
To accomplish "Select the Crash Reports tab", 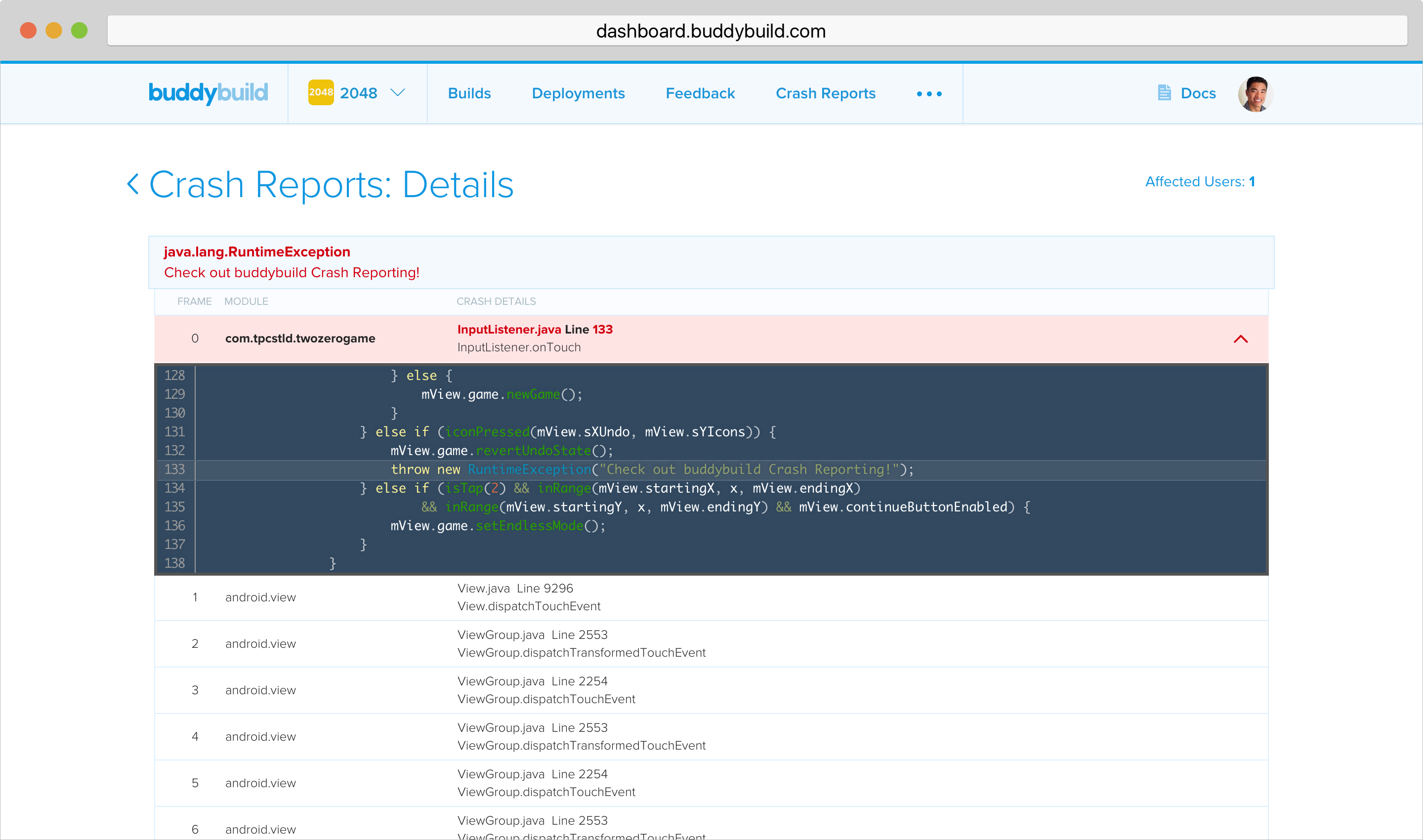I will tap(825, 93).
